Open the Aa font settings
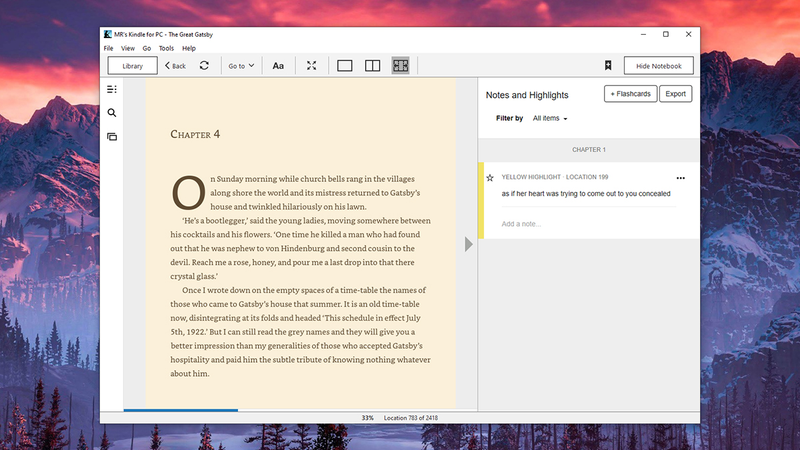Image resolution: width=800 pixels, height=450 pixels. tap(278, 66)
